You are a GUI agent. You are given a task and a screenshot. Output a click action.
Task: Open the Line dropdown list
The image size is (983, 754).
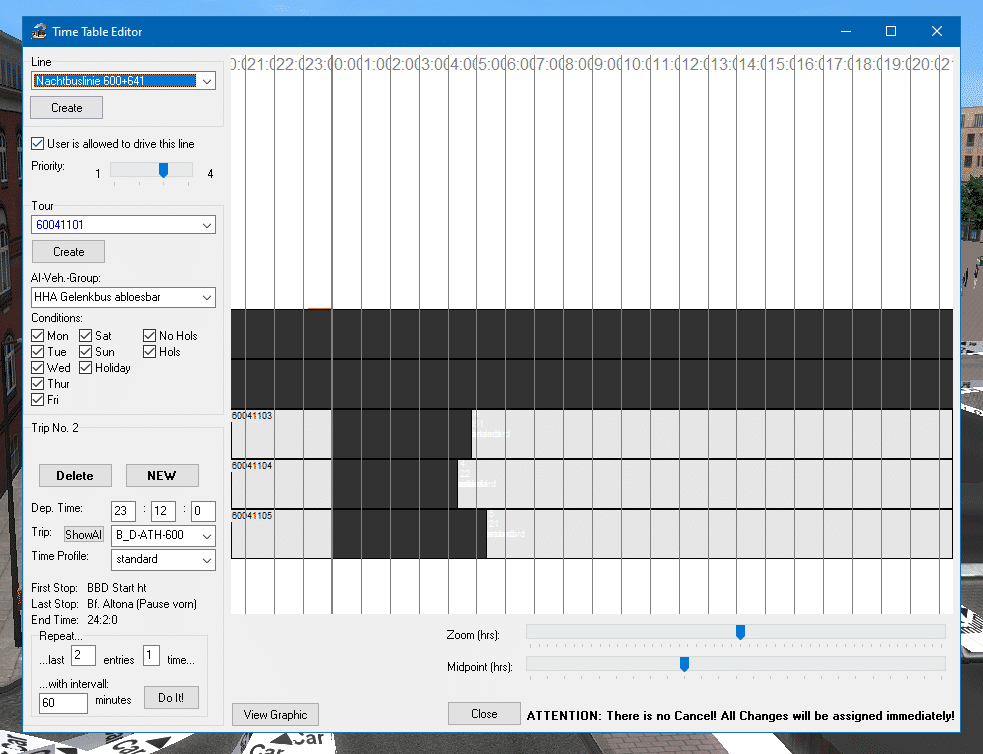pyautogui.click(x=207, y=81)
